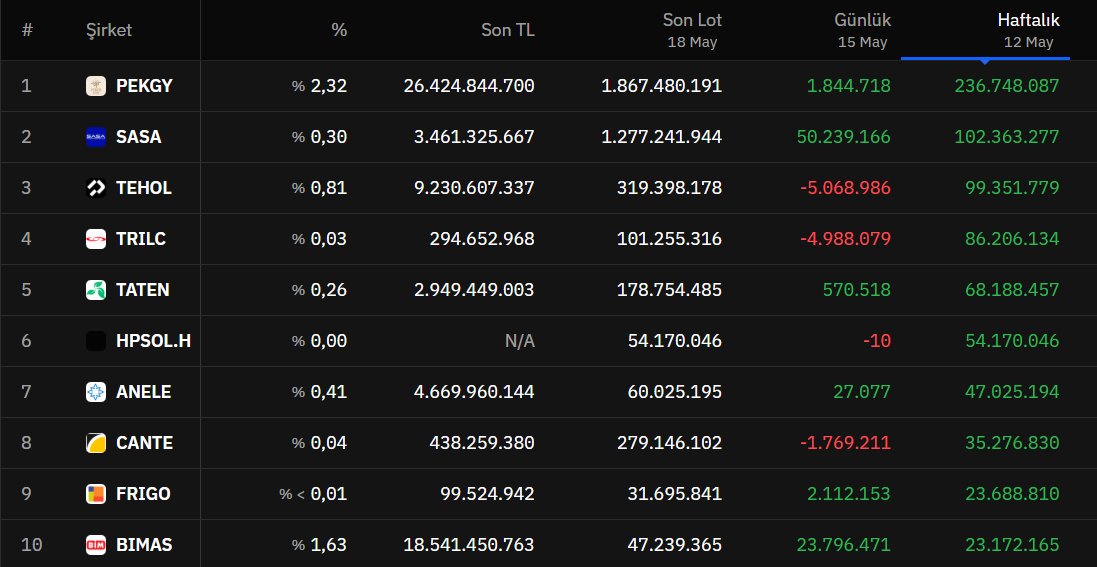Click the Şirket column header
The image size is (1097, 567).
(108, 30)
